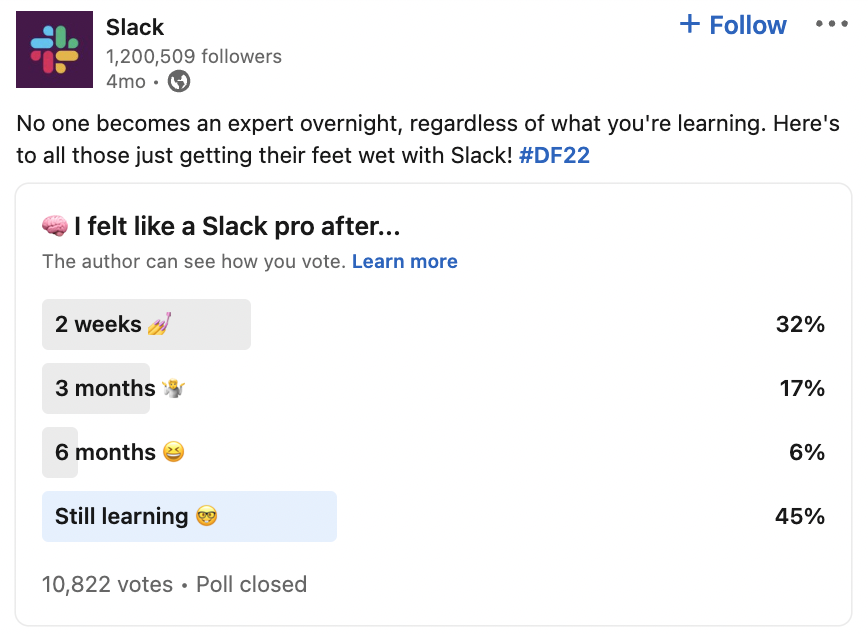Screen dimensions: 868x634
Task: Click the 45% result percentage
Action: click(x=800, y=516)
